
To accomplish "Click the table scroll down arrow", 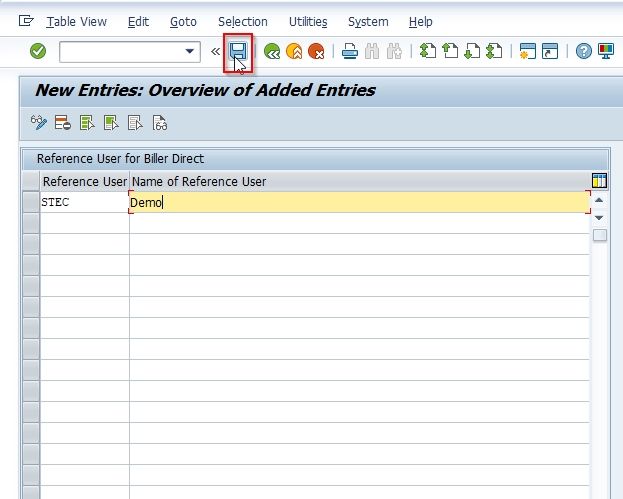I will coord(599,218).
